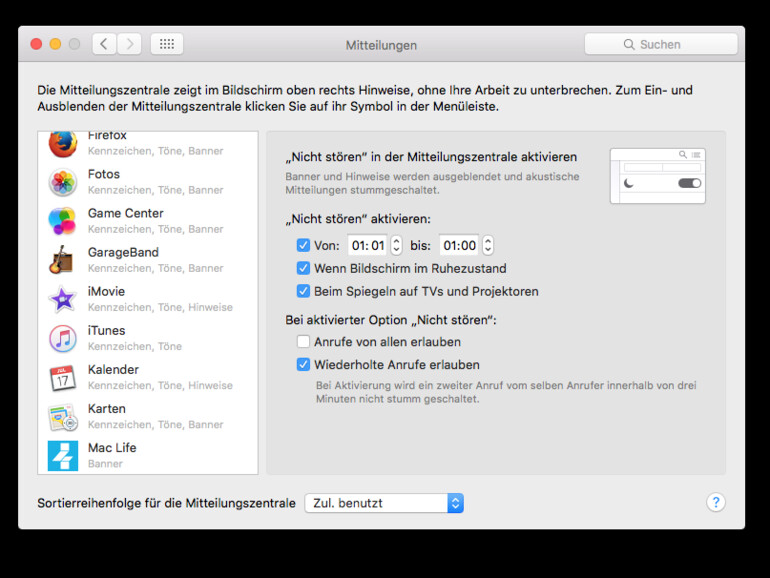Select the GarageBand row label
The width and height of the screenshot is (770, 578).
(123, 252)
